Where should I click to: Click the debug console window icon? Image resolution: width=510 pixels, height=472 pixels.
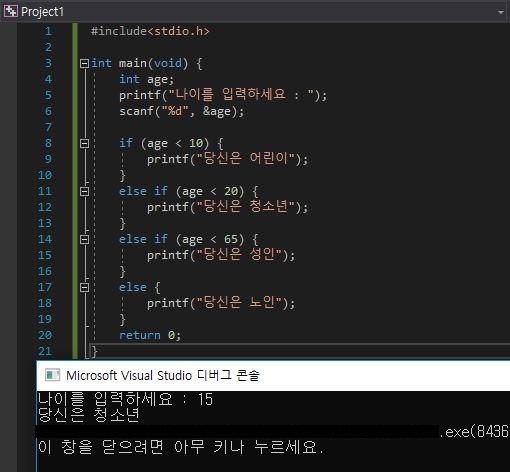(x=52, y=375)
